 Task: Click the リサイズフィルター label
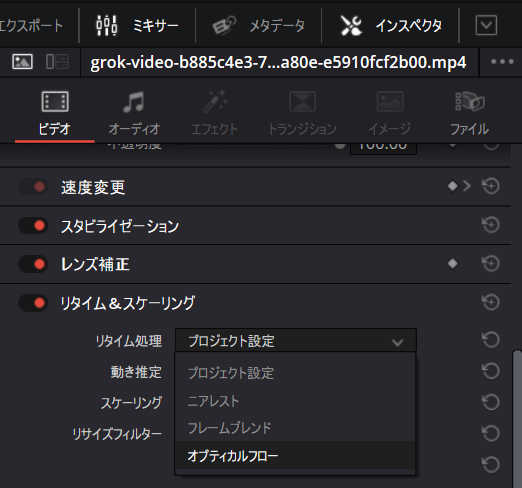(117, 434)
